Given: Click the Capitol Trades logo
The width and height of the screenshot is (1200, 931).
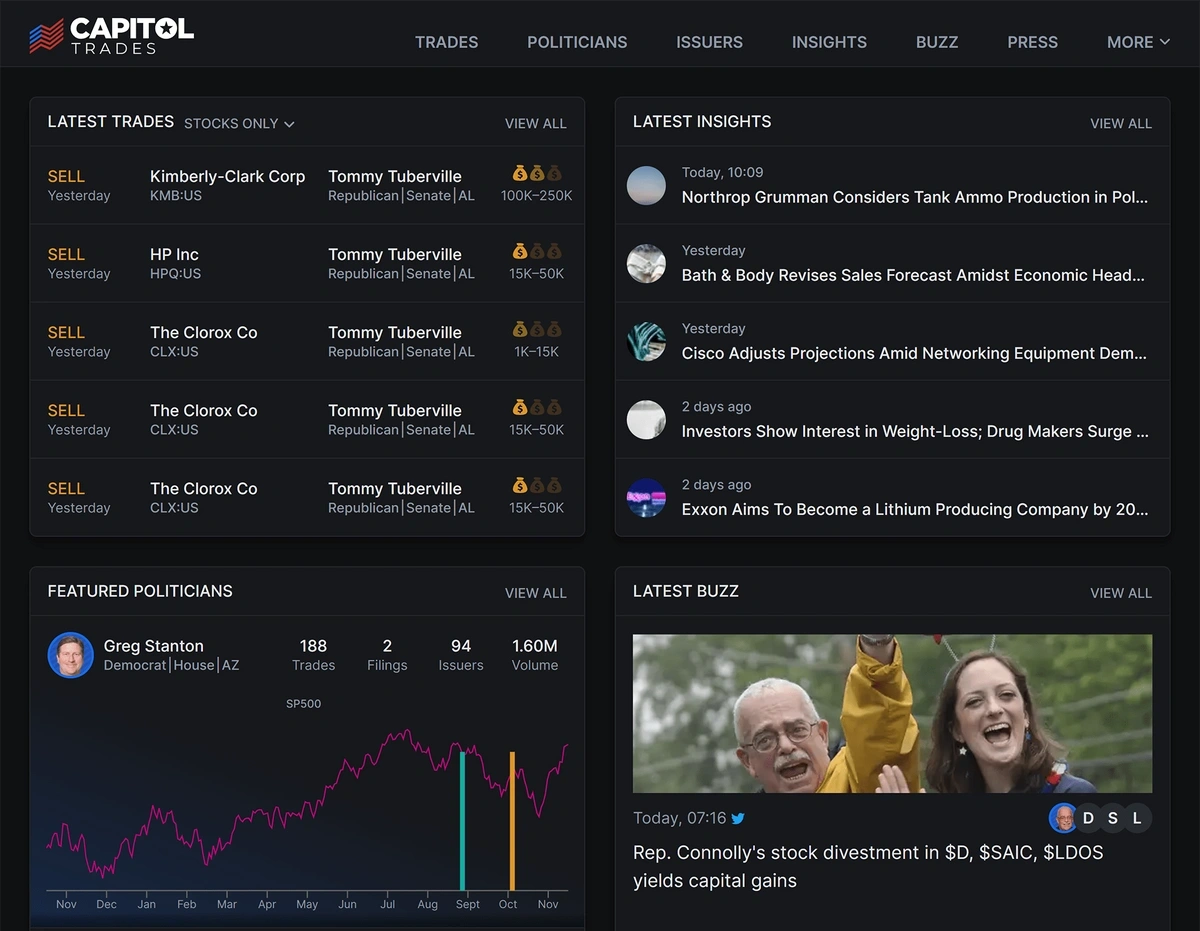Looking at the screenshot, I should pyautogui.click(x=112, y=35).
